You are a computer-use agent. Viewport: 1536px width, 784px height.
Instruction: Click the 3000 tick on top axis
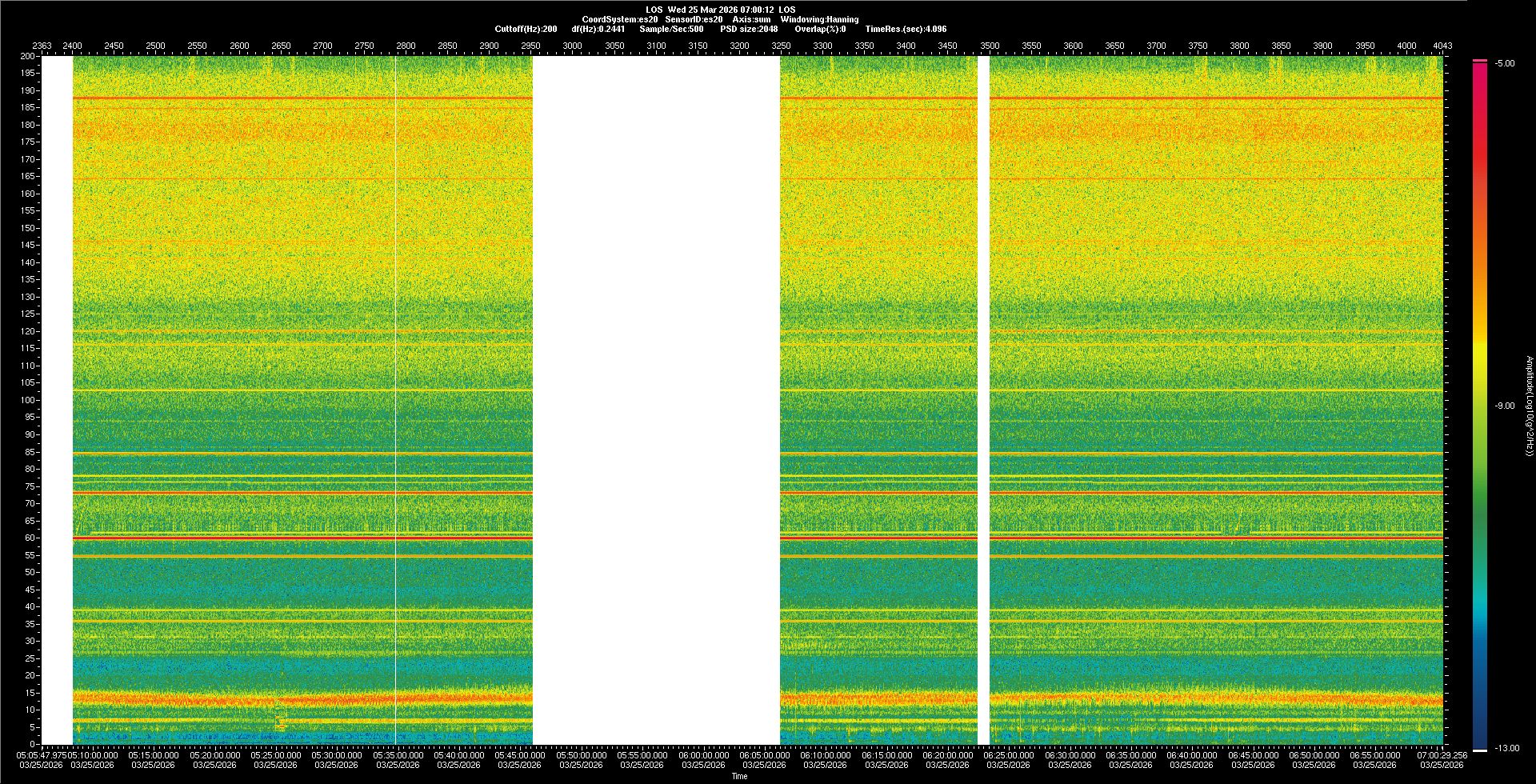tap(572, 46)
